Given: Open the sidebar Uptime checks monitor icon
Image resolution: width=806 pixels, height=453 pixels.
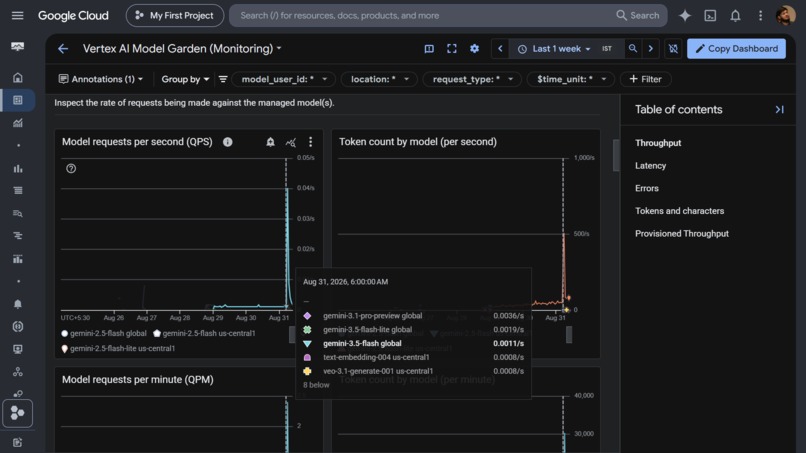Looking at the screenshot, I should tap(17, 349).
